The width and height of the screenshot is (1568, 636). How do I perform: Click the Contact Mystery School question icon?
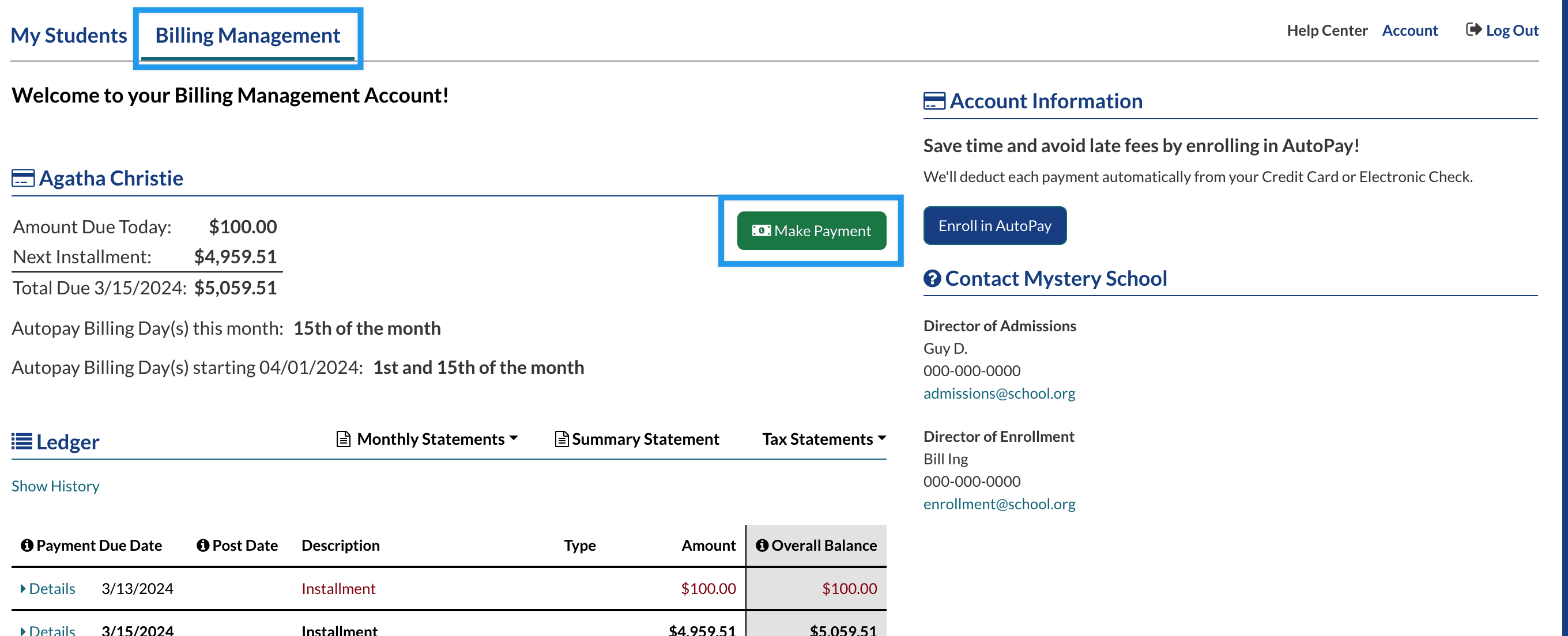(932, 278)
